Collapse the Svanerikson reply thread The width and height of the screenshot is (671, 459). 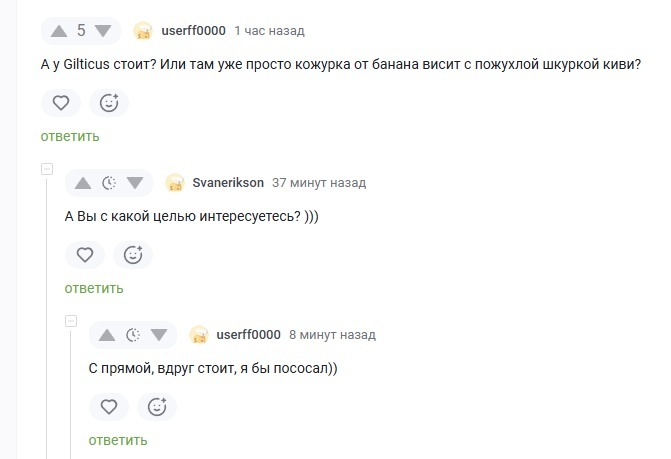[x=46, y=168]
